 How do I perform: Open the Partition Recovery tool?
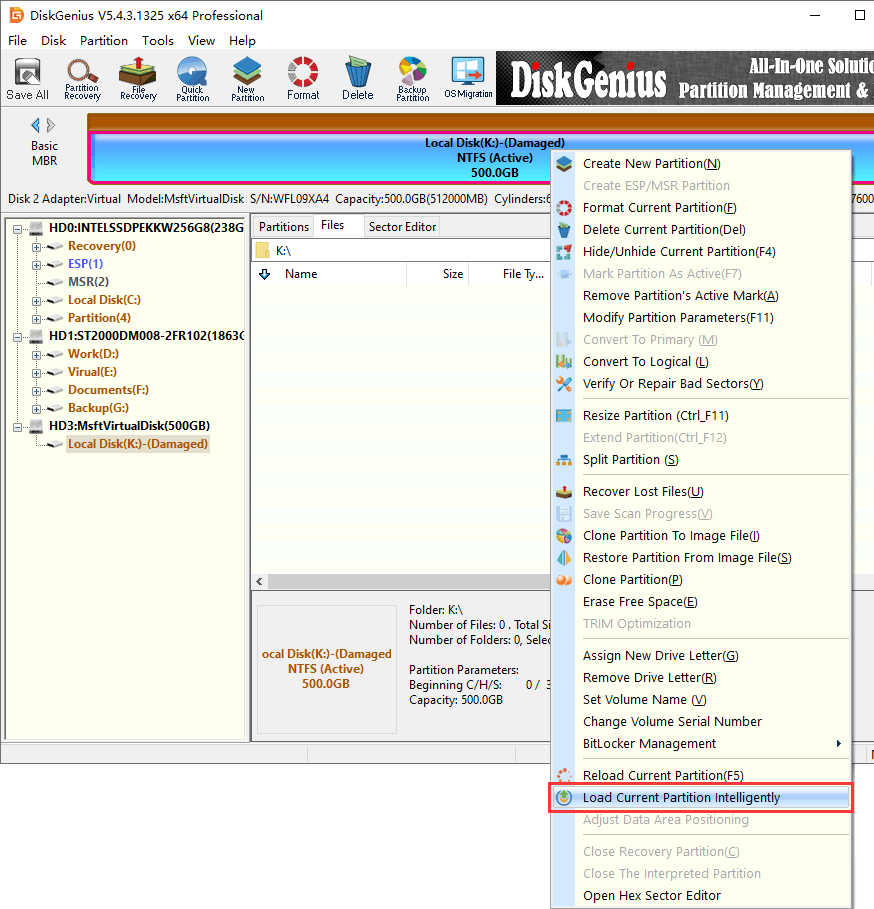coord(82,78)
